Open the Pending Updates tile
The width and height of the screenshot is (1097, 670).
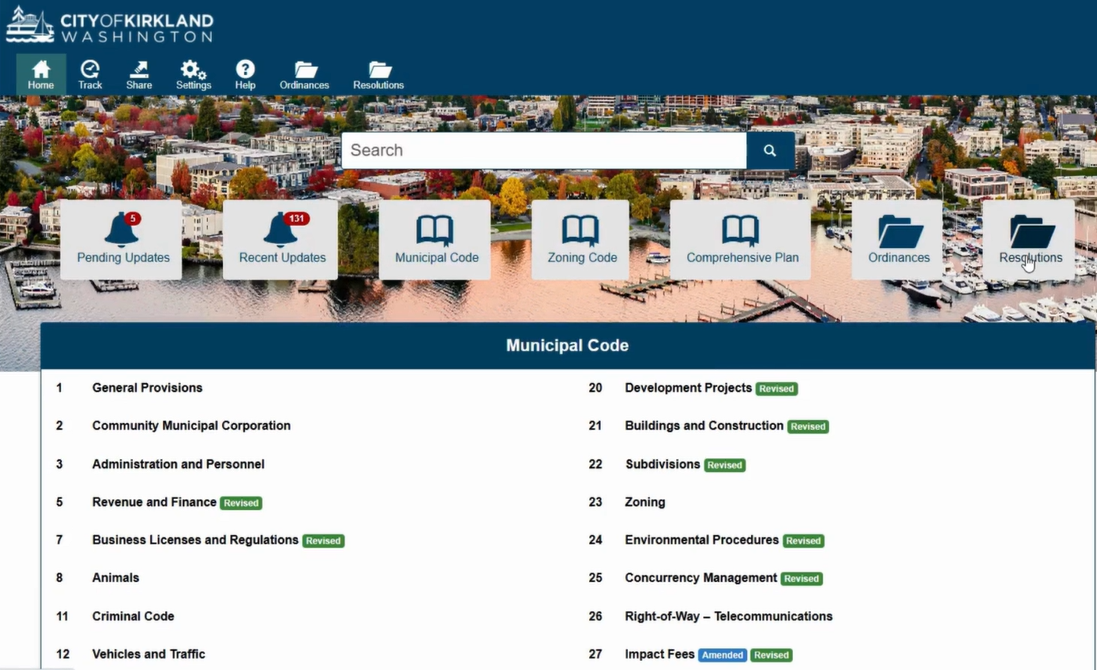click(x=122, y=239)
